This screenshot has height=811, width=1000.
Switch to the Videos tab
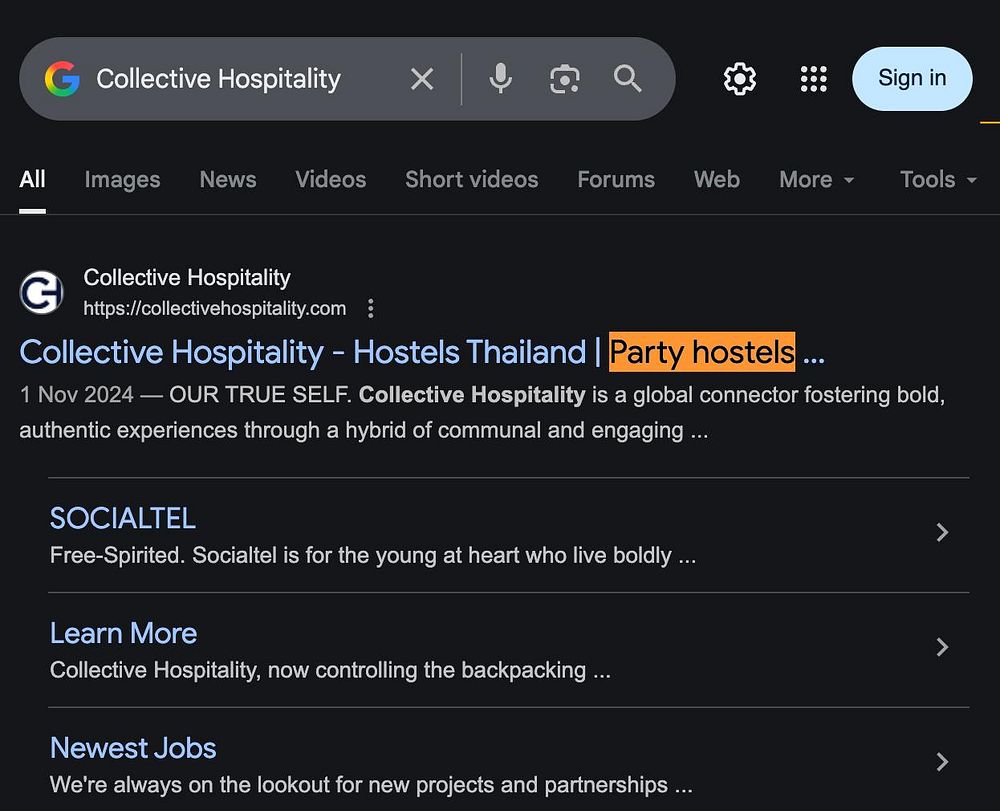pyautogui.click(x=330, y=180)
